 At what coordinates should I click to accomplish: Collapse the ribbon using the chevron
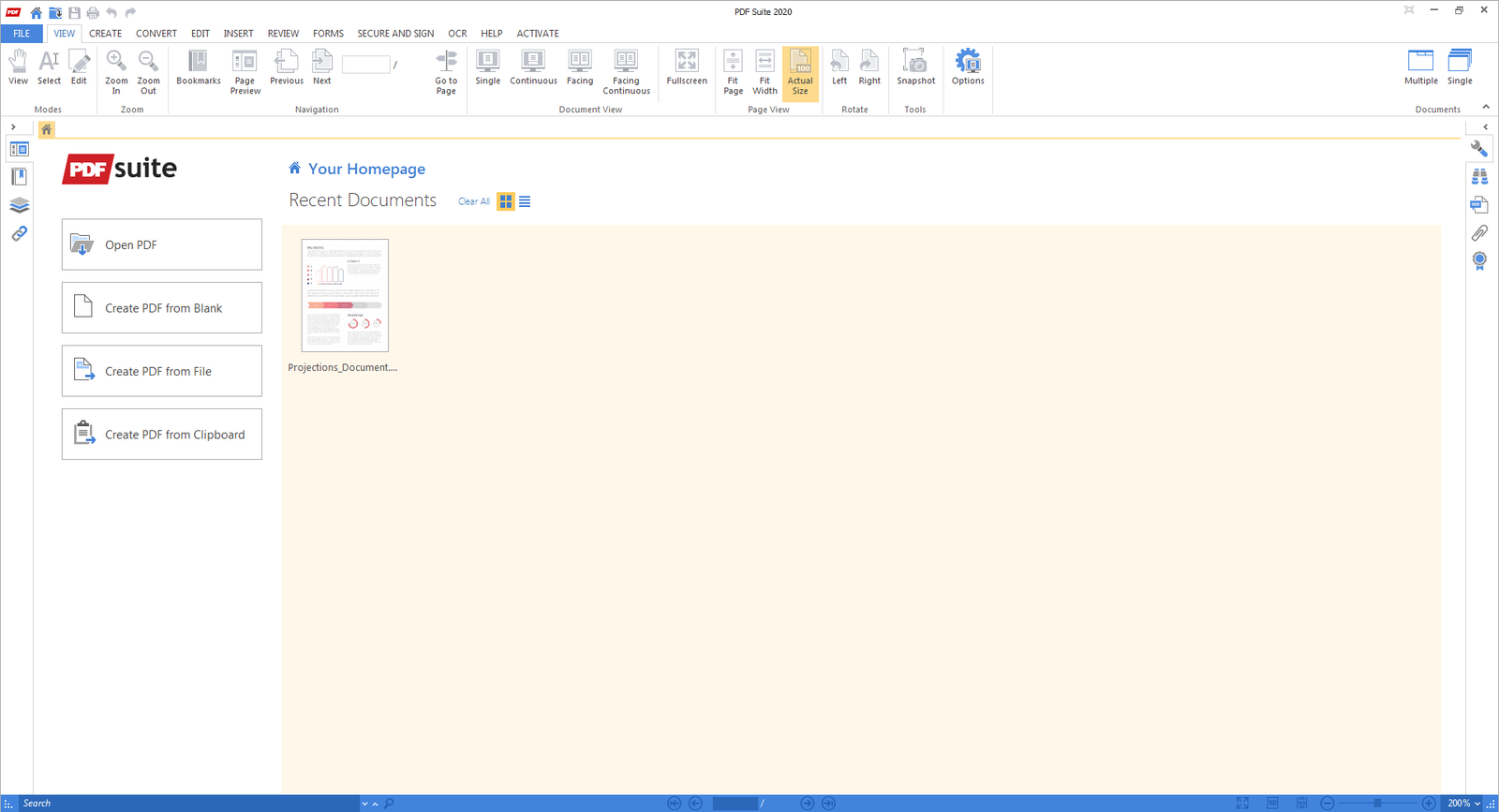click(x=1486, y=108)
